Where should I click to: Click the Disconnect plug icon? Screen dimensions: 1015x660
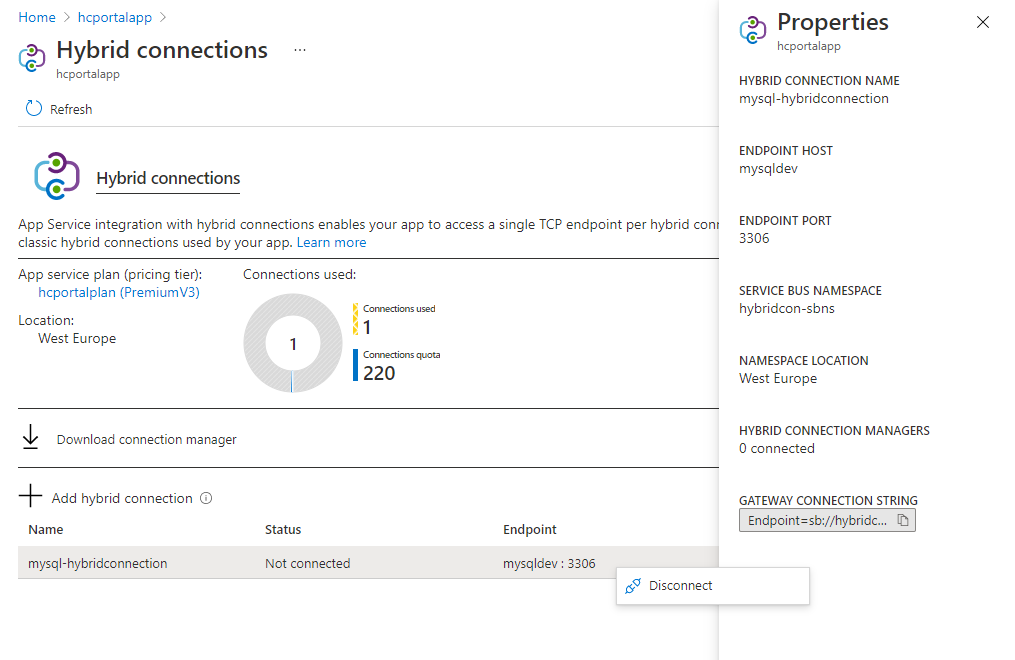point(632,586)
